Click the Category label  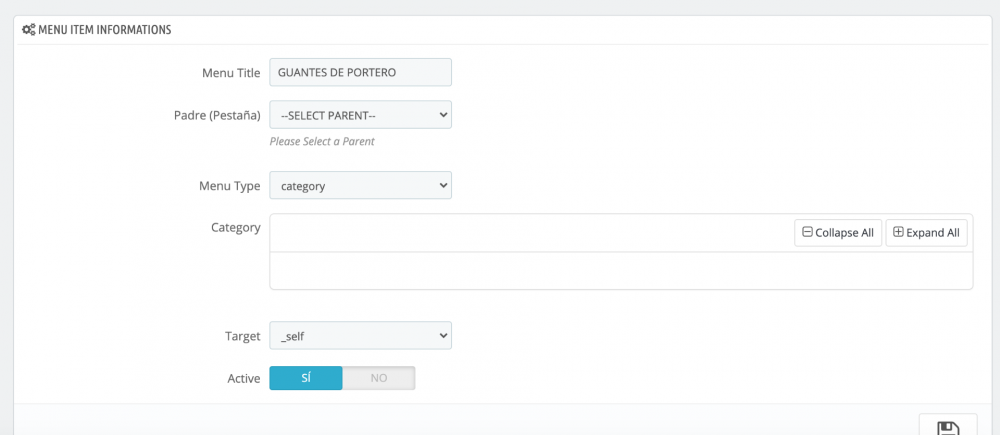[235, 227]
